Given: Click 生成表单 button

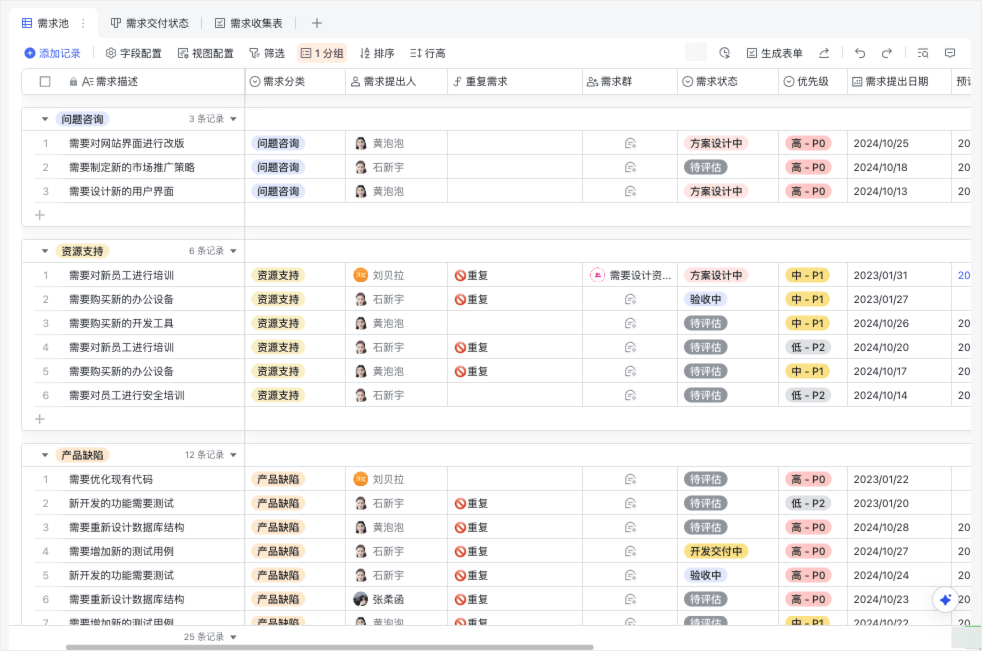Looking at the screenshot, I should [x=775, y=53].
